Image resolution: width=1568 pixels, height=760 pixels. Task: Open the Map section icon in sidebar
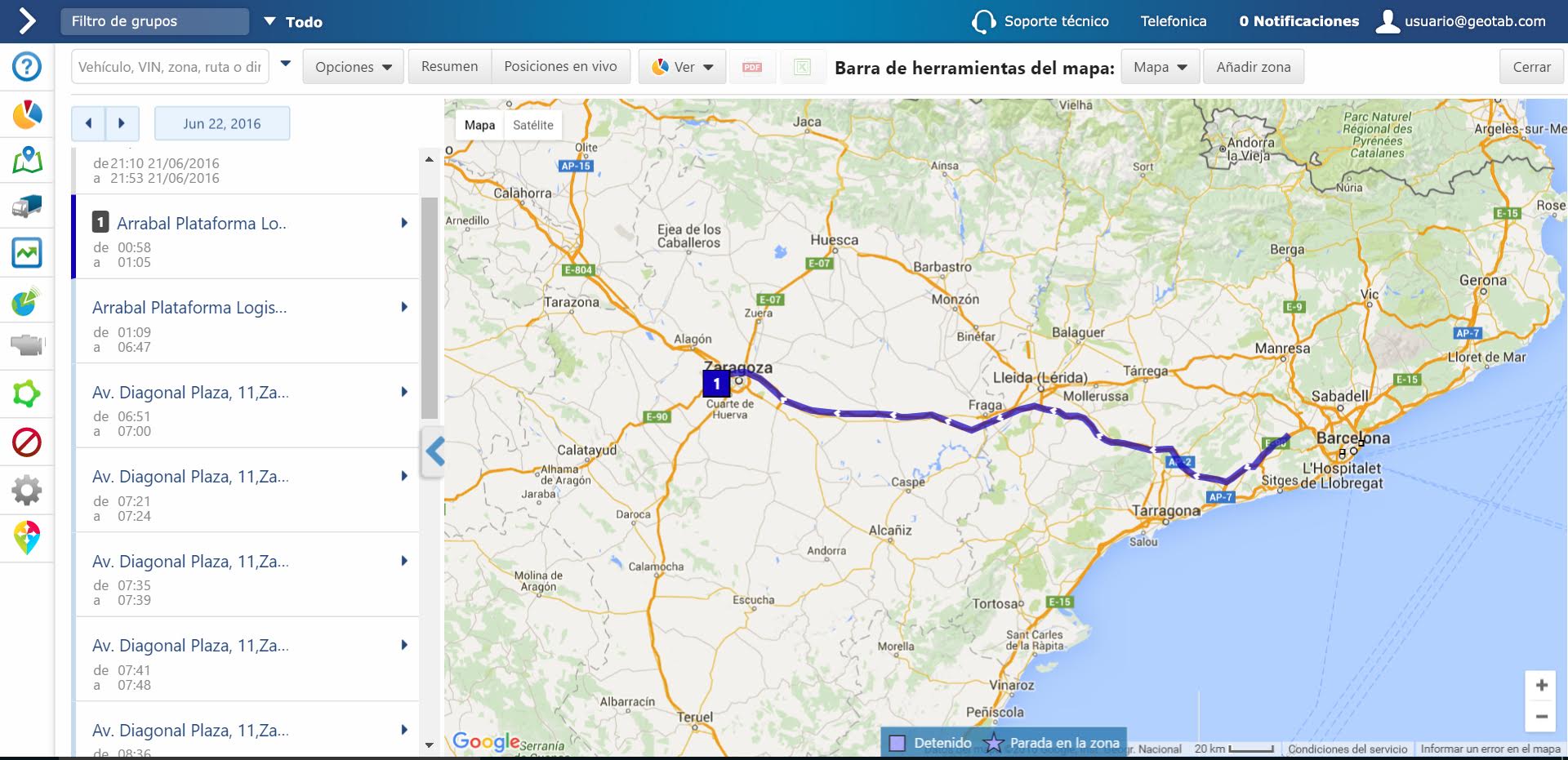pos(27,161)
